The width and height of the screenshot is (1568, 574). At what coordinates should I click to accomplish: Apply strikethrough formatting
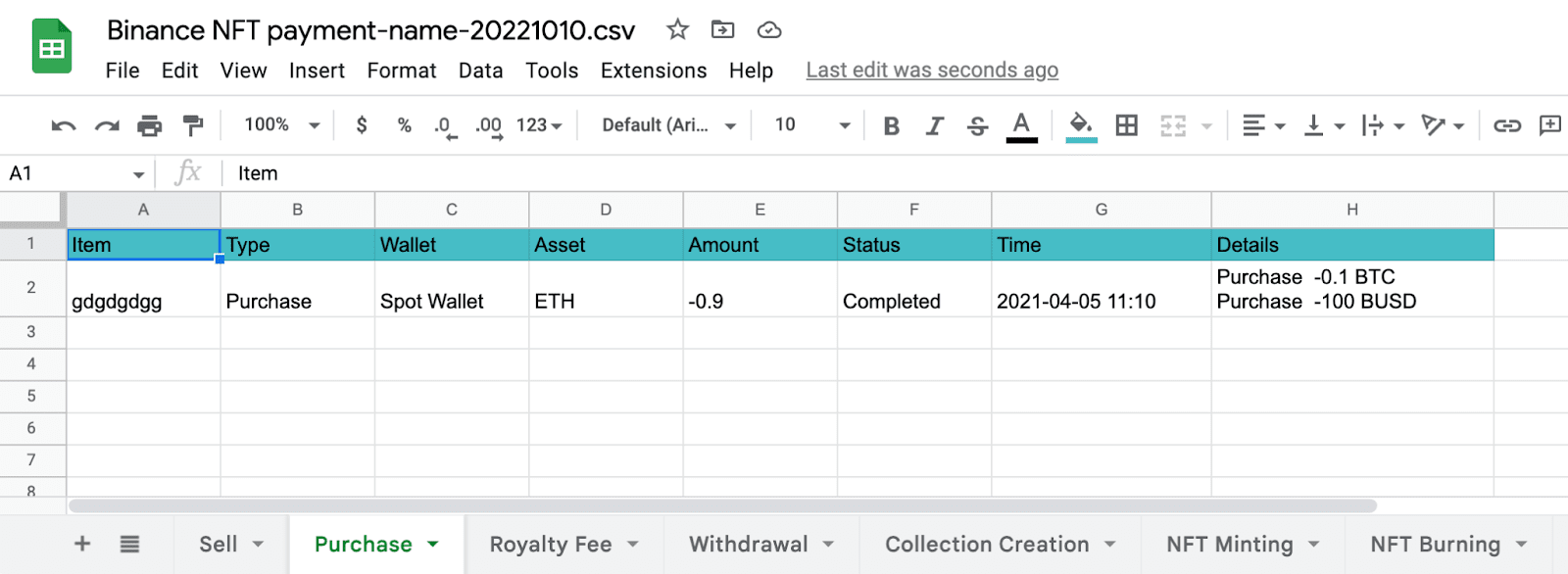(x=977, y=125)
